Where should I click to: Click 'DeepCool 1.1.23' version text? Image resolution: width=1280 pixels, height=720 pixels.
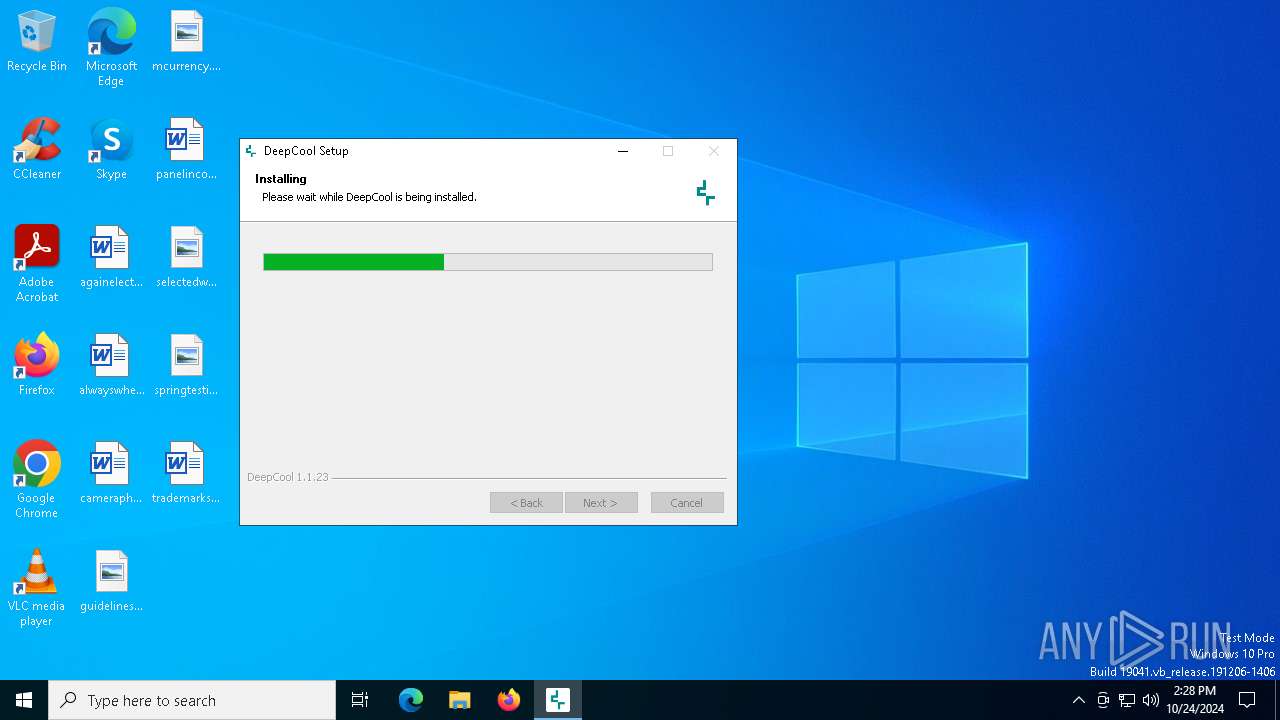[288, 477]
